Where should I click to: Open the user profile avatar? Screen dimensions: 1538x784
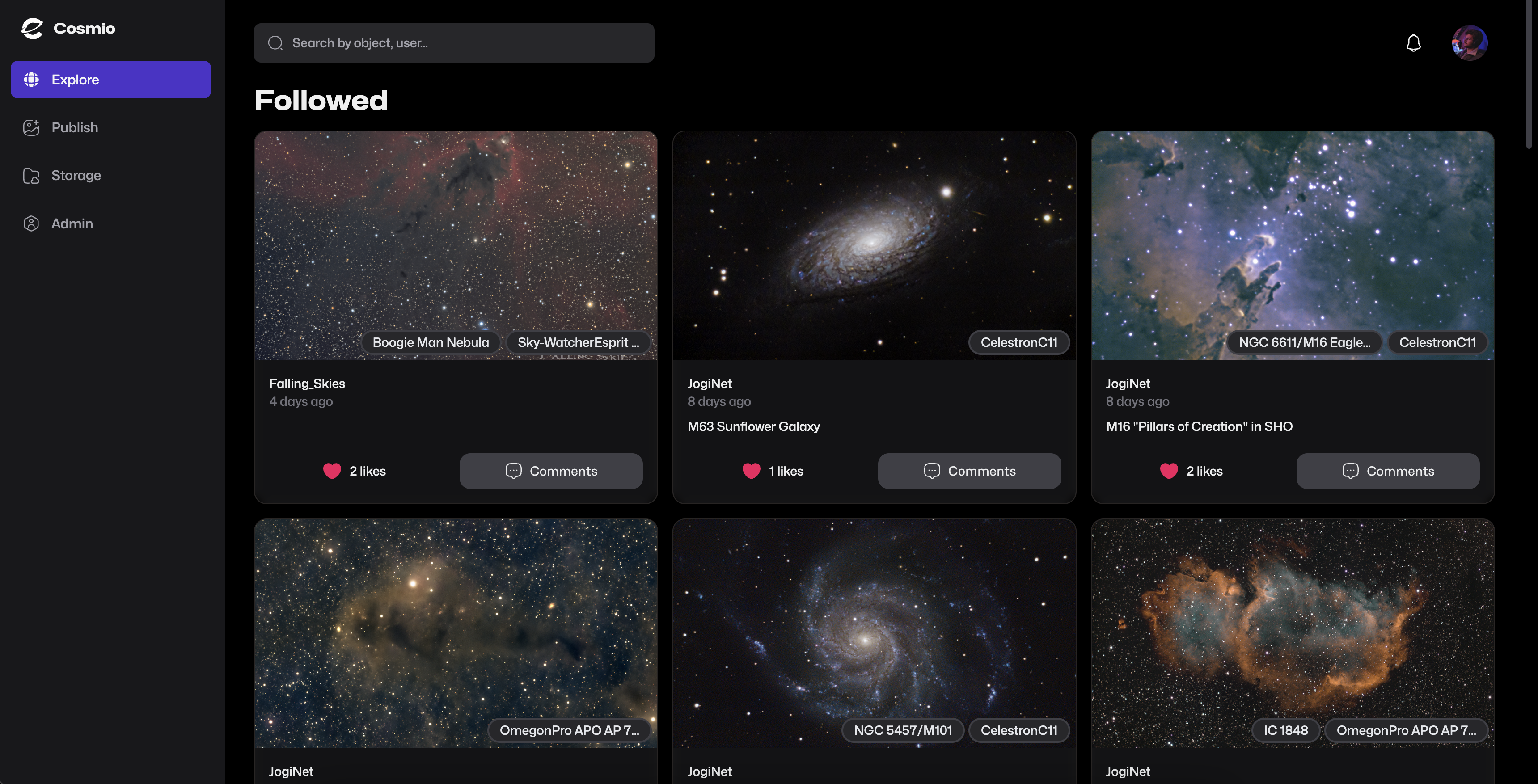[1469, 43]
